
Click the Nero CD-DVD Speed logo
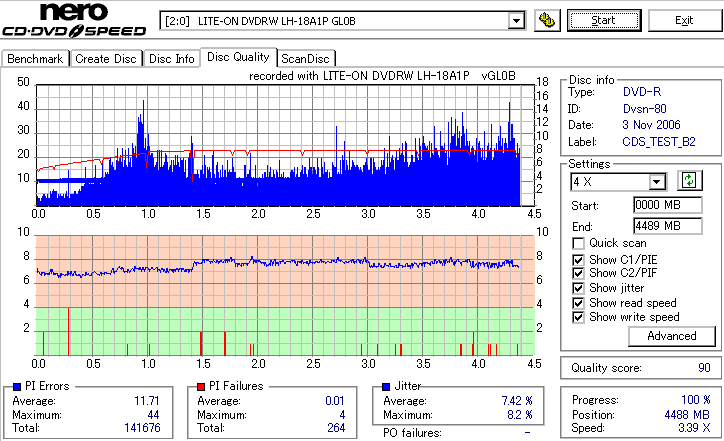click(75, 20)
